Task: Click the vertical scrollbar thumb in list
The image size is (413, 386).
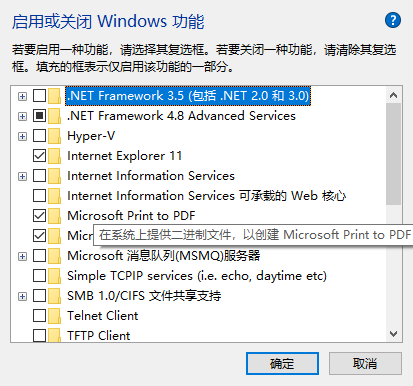Action: pos(393,154)
